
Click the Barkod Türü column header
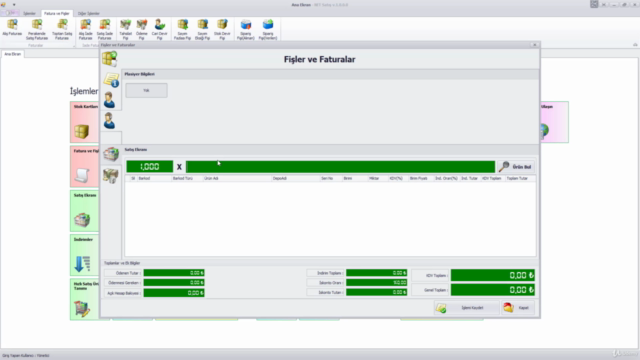click(x=187, y=178)
